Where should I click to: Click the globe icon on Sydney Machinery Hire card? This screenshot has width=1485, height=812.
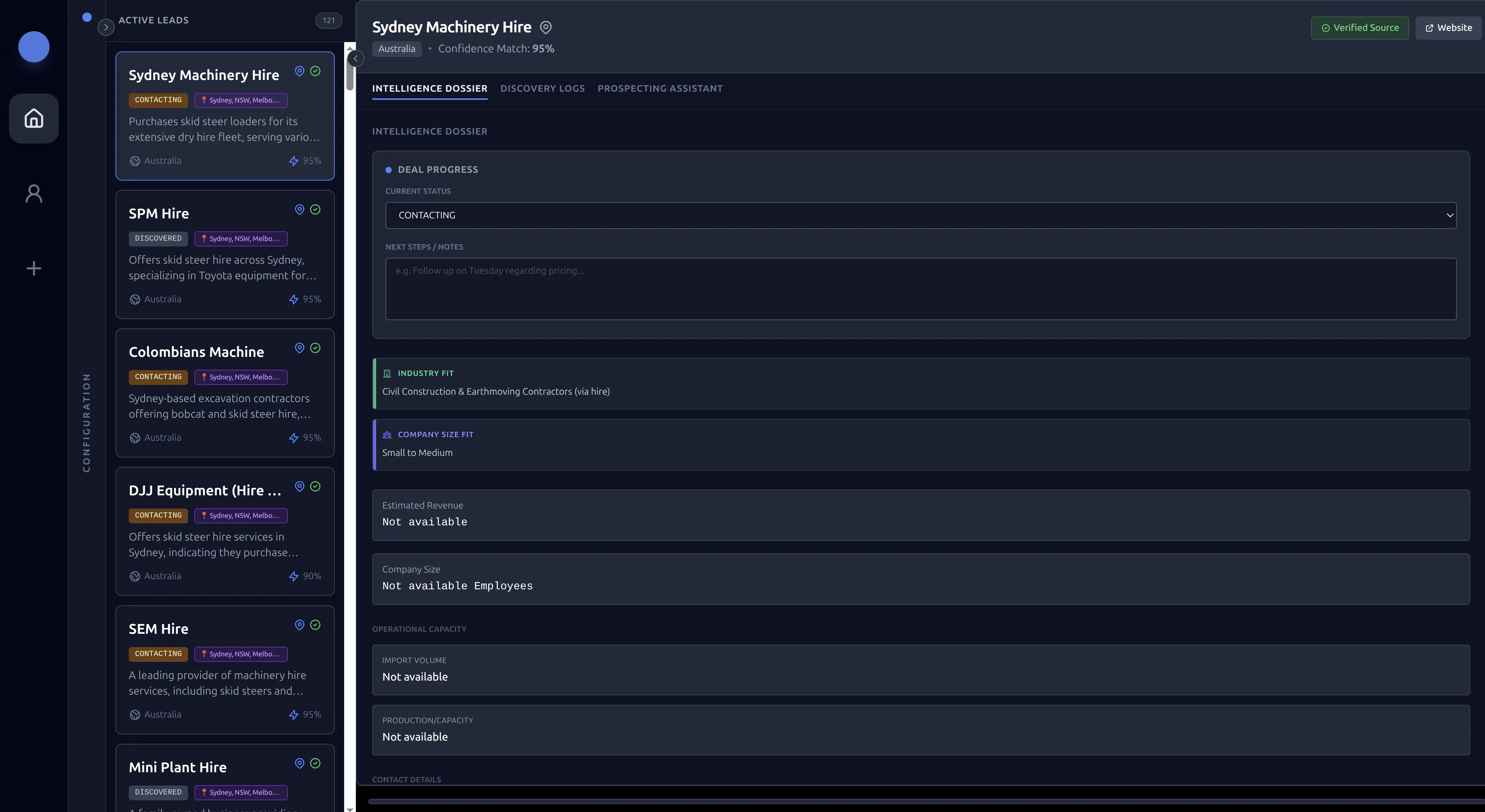135,161
